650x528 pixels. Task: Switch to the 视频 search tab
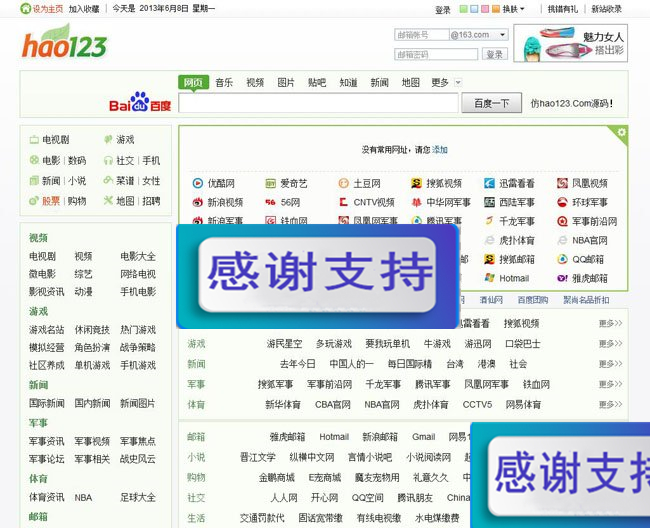click(255, 82)
